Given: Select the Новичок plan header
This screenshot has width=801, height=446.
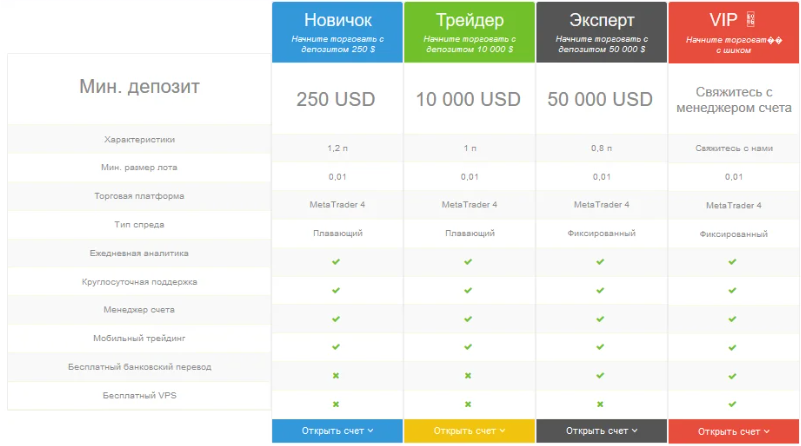Looking at the screenshot, I should (x=337, y=20).
